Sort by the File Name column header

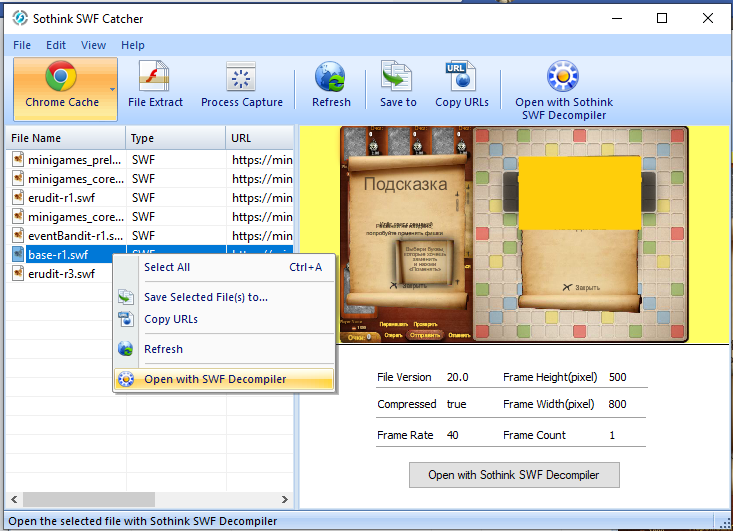coord(65,138)
